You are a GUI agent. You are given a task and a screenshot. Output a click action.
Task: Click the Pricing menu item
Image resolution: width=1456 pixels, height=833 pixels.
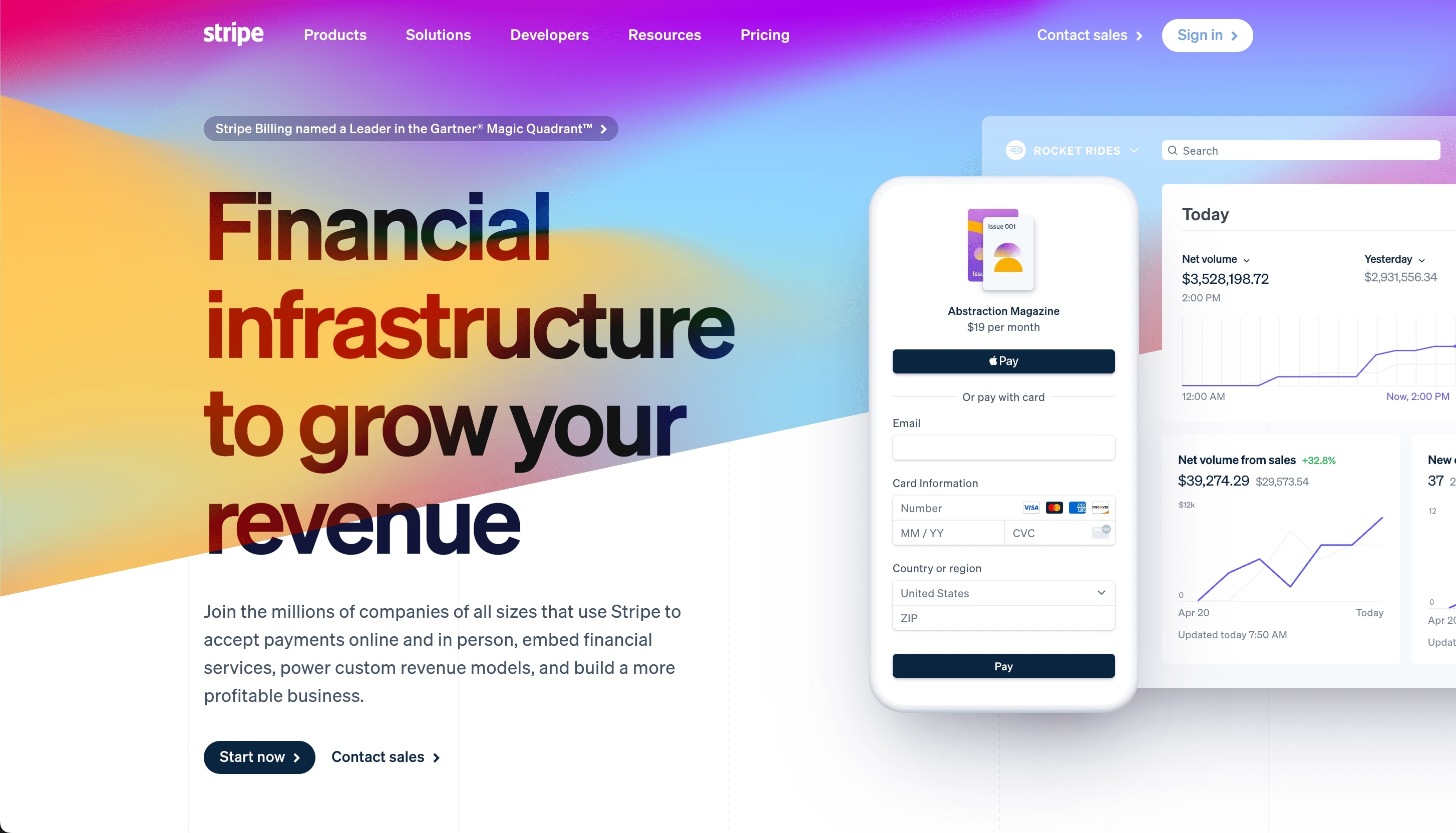764,34
